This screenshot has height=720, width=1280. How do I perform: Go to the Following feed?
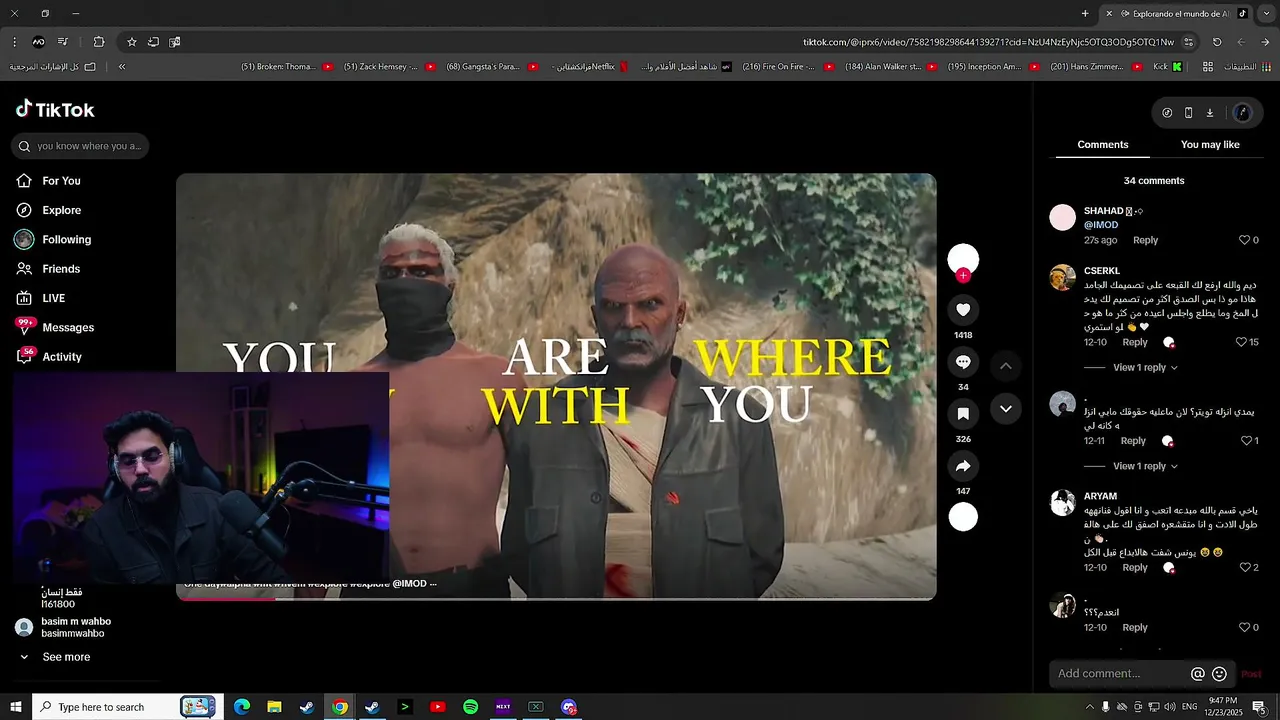pos(66,240)
